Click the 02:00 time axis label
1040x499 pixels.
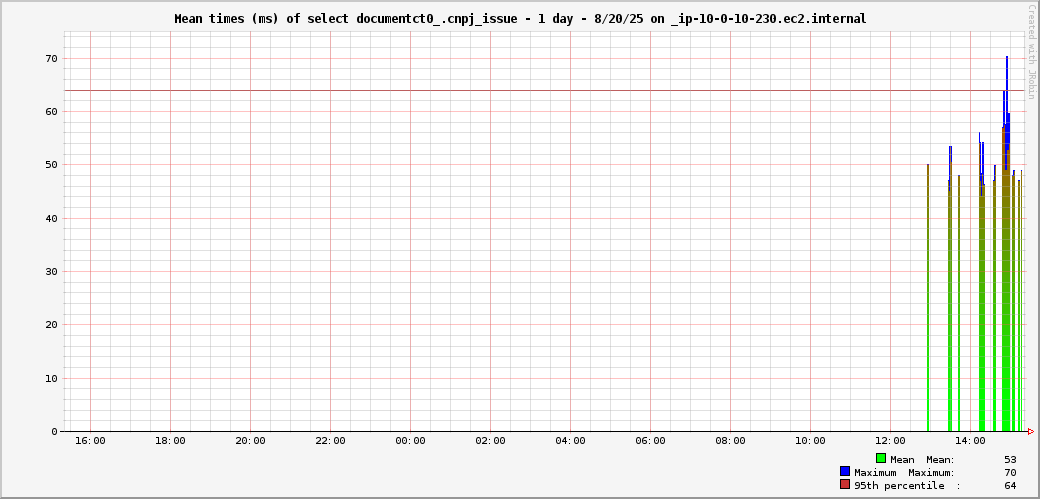pos(490,441)
